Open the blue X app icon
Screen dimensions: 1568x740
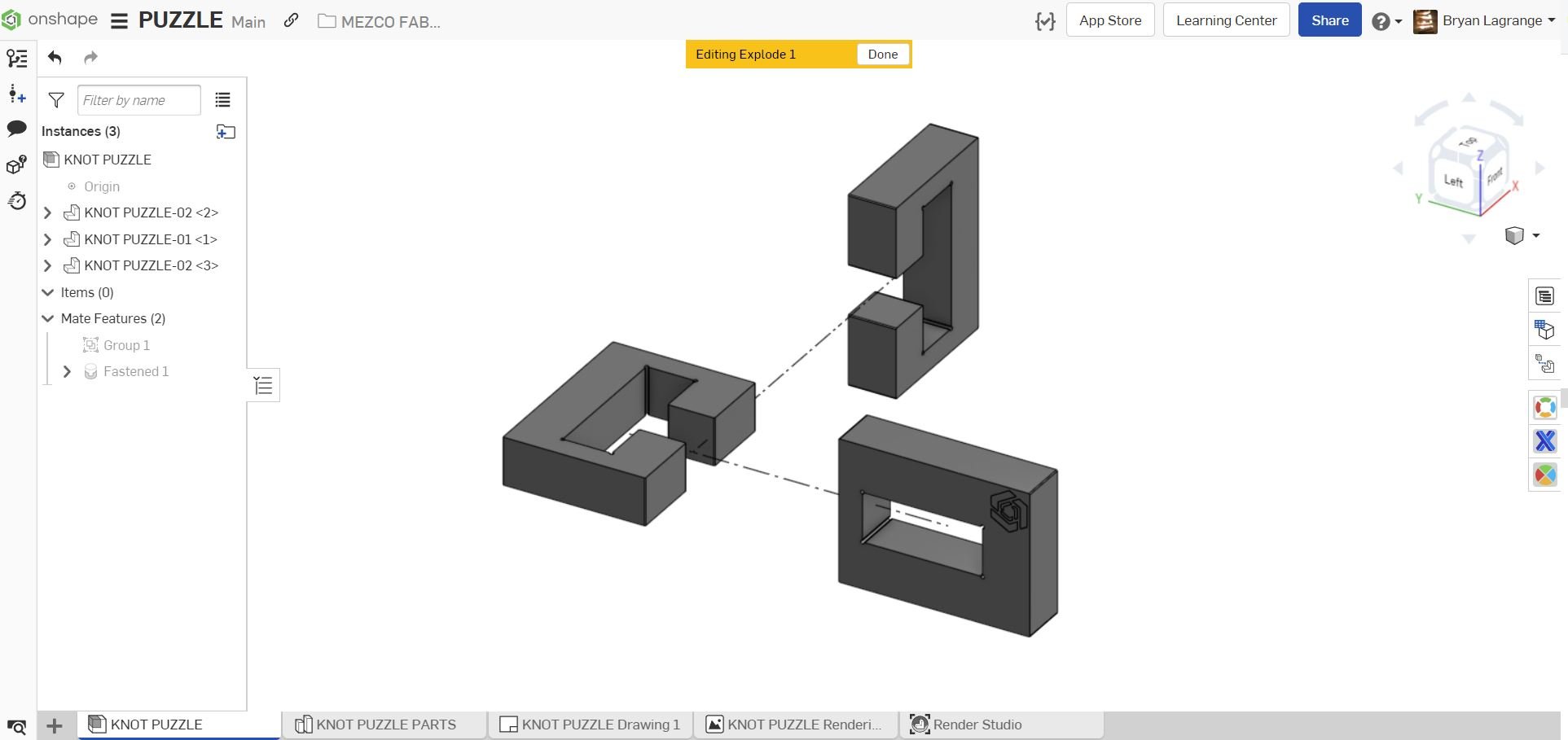click(x=1544, y=441)
